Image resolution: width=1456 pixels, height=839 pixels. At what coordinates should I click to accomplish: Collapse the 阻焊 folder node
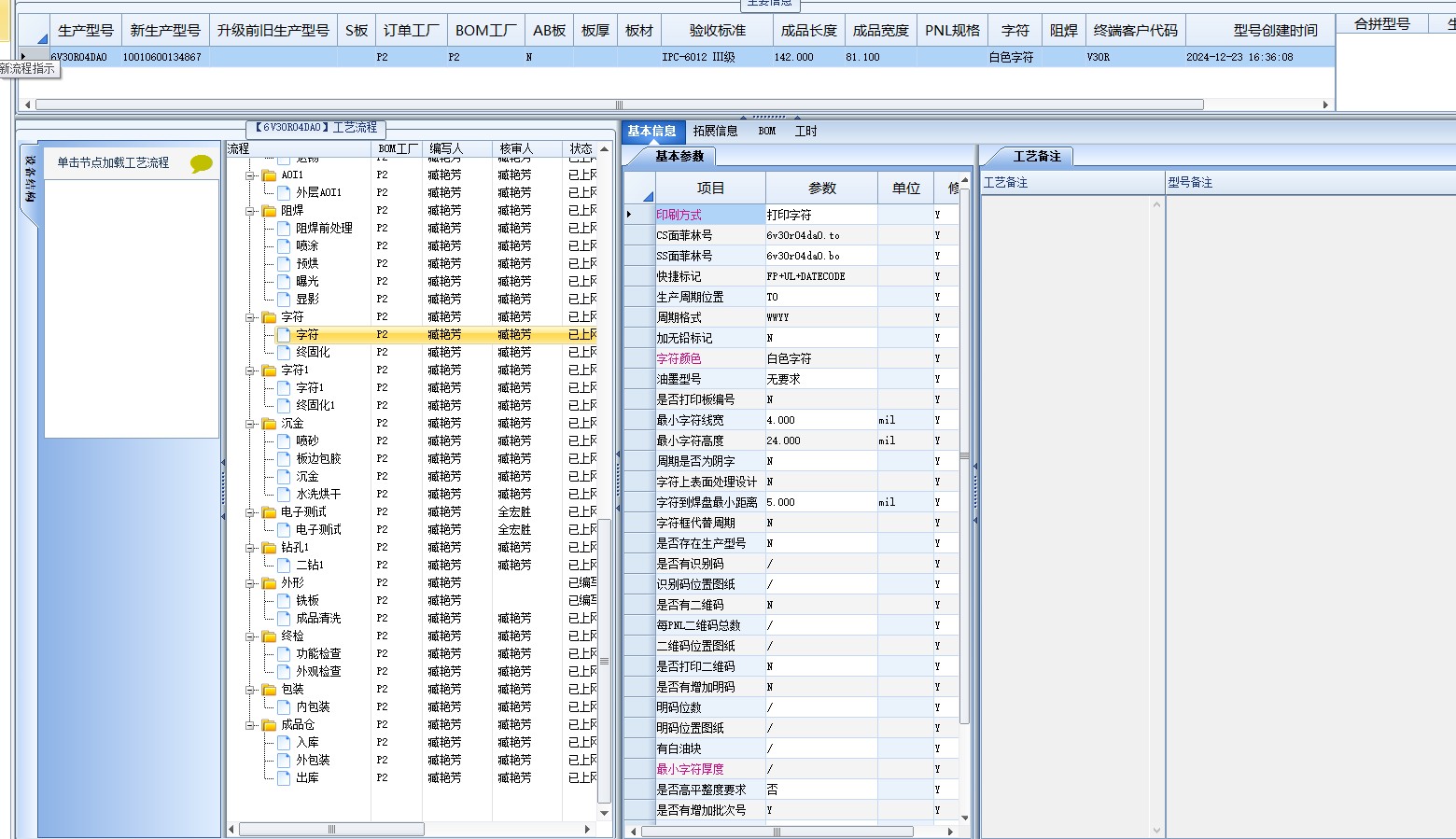pos(250,211)
